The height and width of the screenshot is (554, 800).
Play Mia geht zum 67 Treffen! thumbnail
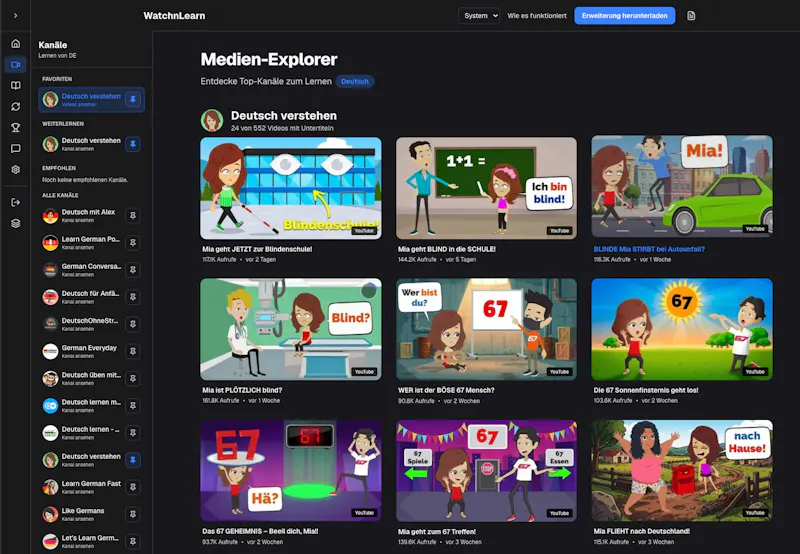pyautogui.click(x=486, y=470)
